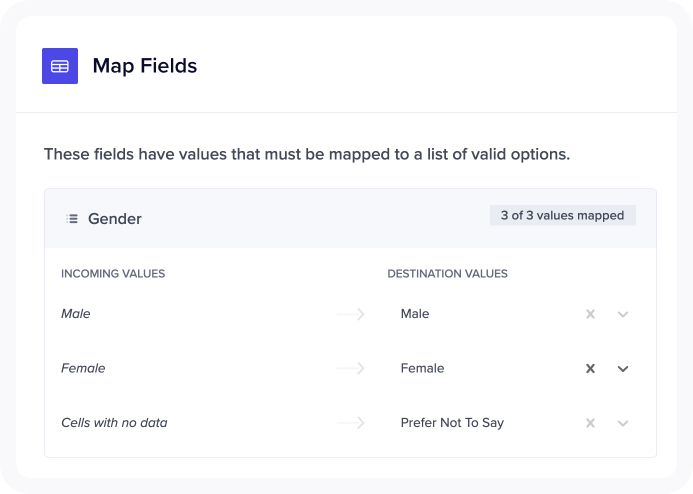Screen dimensions: 693x494
Task: Clear the Male destination value
Action: click(590, 314)
